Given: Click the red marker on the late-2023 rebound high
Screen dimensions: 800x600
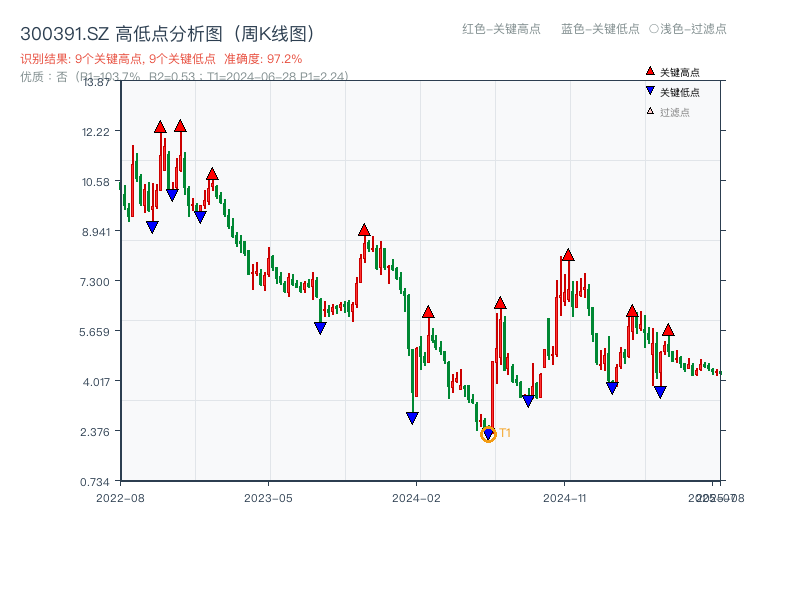Looking at the screenshot, I should tap(364, 229).
